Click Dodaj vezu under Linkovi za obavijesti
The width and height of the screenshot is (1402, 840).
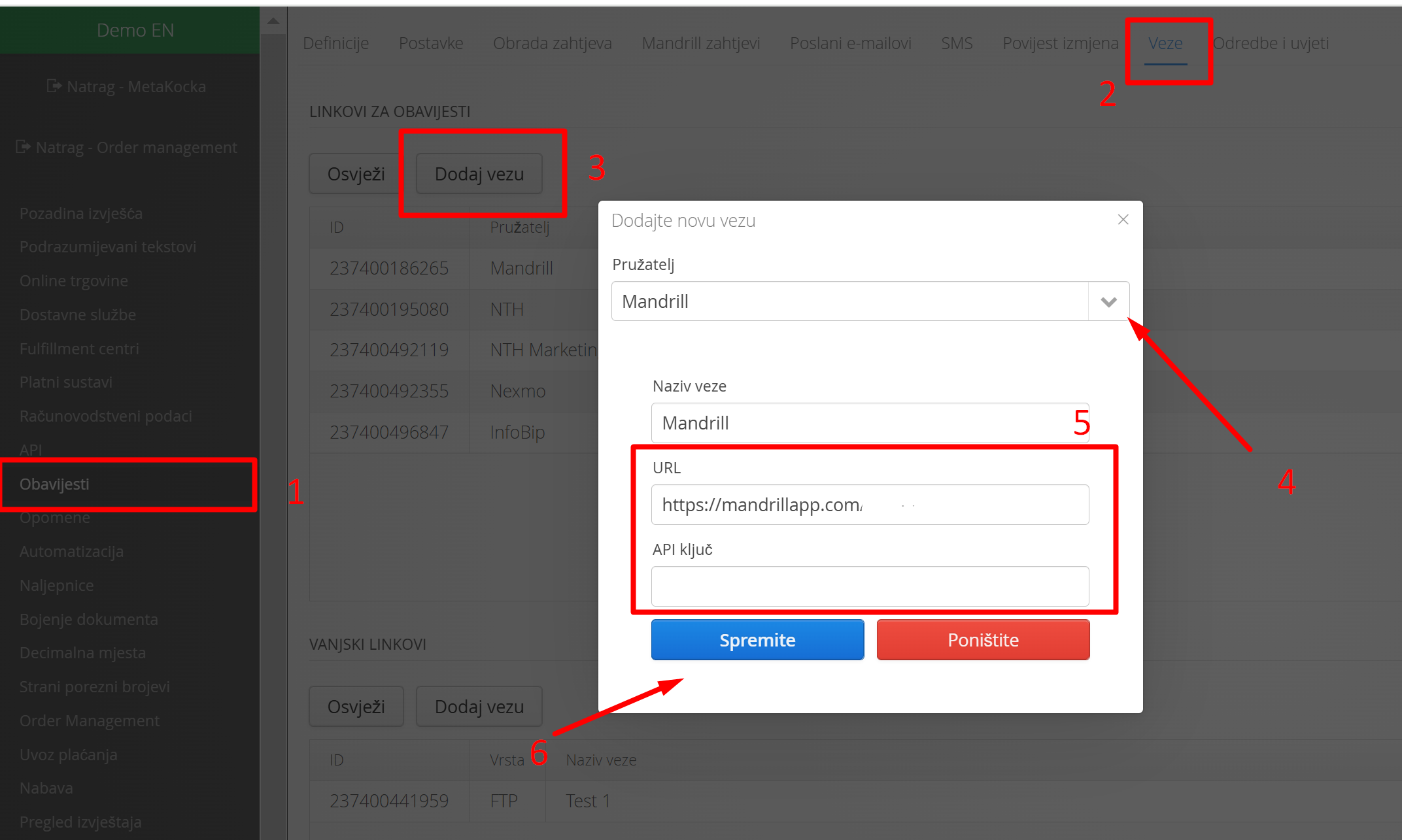479,174
